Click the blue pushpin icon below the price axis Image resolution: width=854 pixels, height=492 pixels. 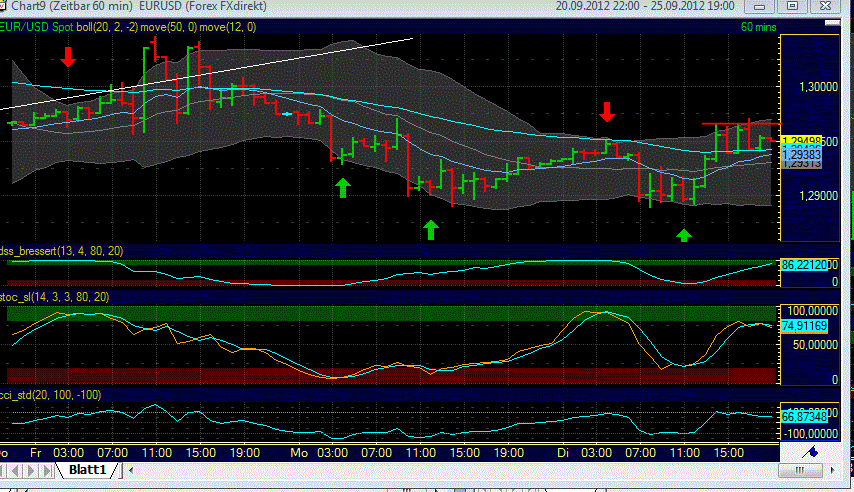pos(810,452)
